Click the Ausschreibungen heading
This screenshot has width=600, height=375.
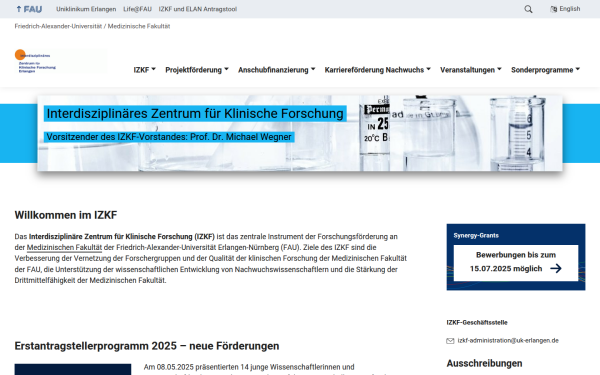tap(484, 363)
